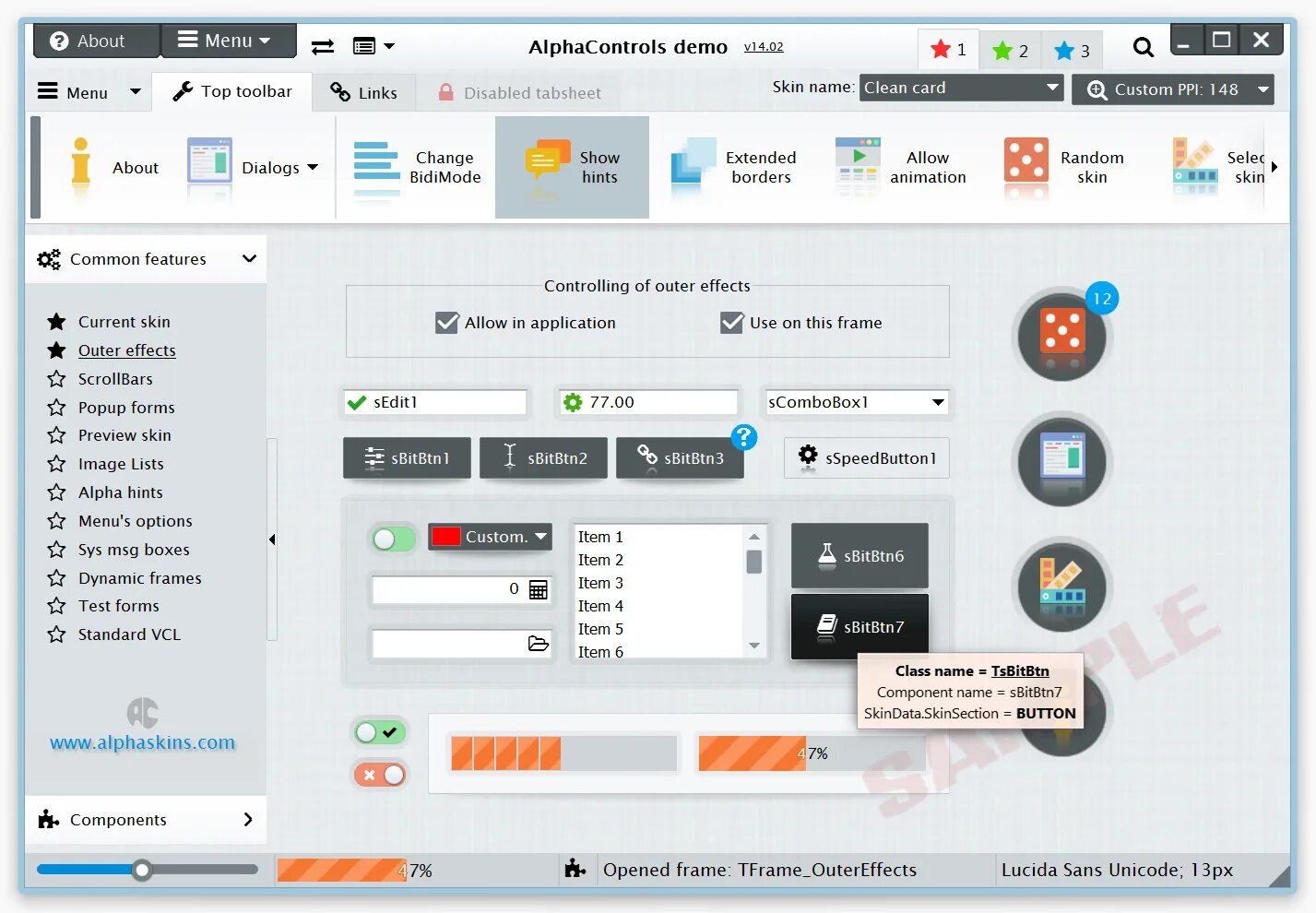The height and width of the screenshot is (913, 1316).
Task: Select Current skin in the sidebar
Action: 124,322
